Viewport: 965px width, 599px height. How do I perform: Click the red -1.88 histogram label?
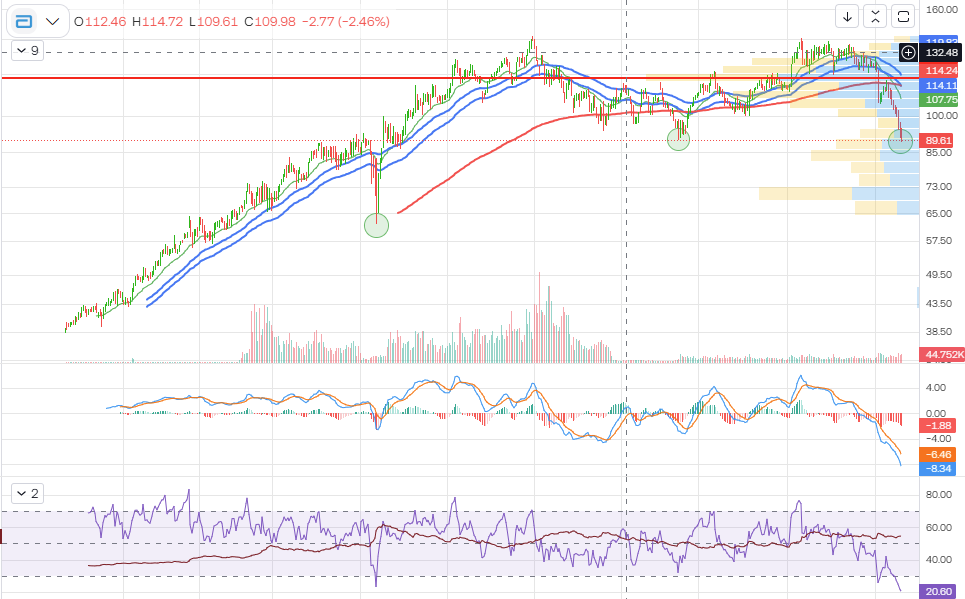point(937,425)
